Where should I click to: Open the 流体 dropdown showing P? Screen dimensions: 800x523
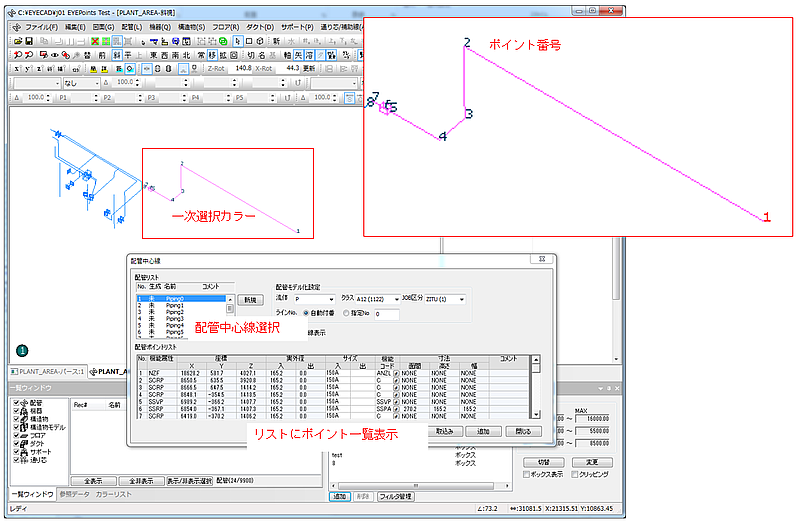tap(314, 300)
